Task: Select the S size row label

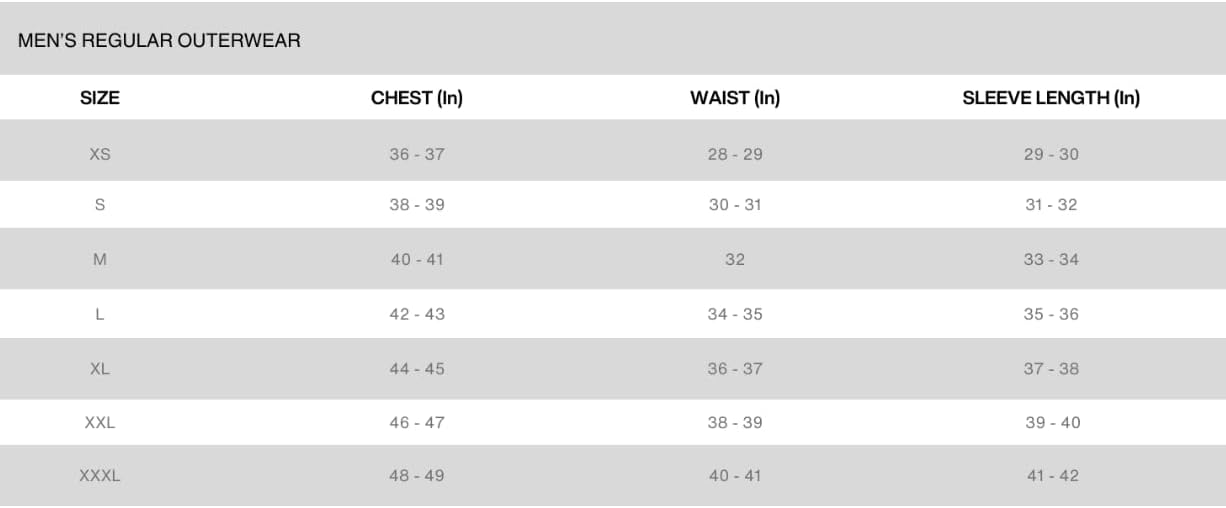Action: click(x=100, y=204)
